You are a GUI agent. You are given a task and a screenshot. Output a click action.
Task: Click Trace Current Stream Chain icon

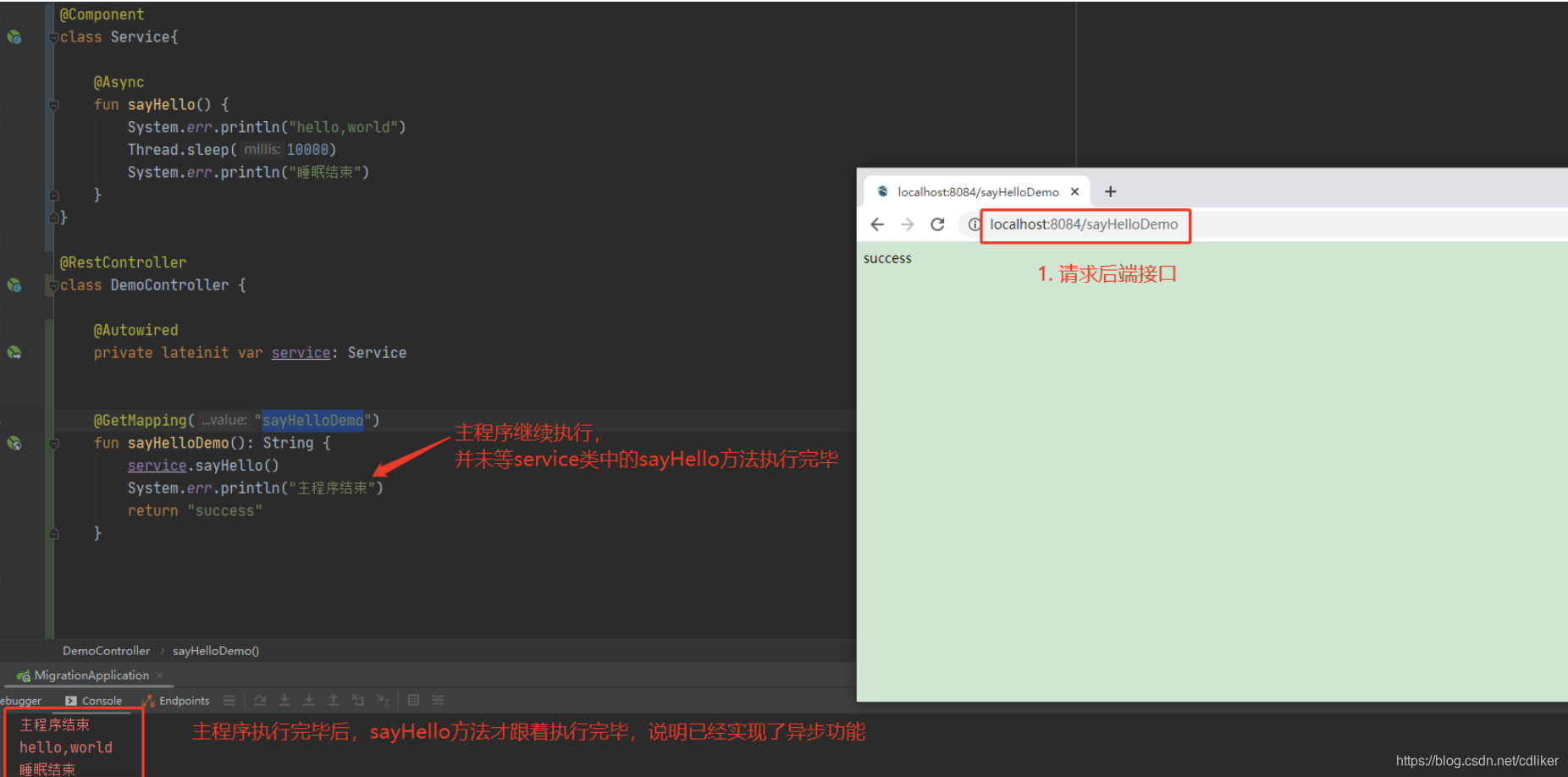click(x=438, y=700)
